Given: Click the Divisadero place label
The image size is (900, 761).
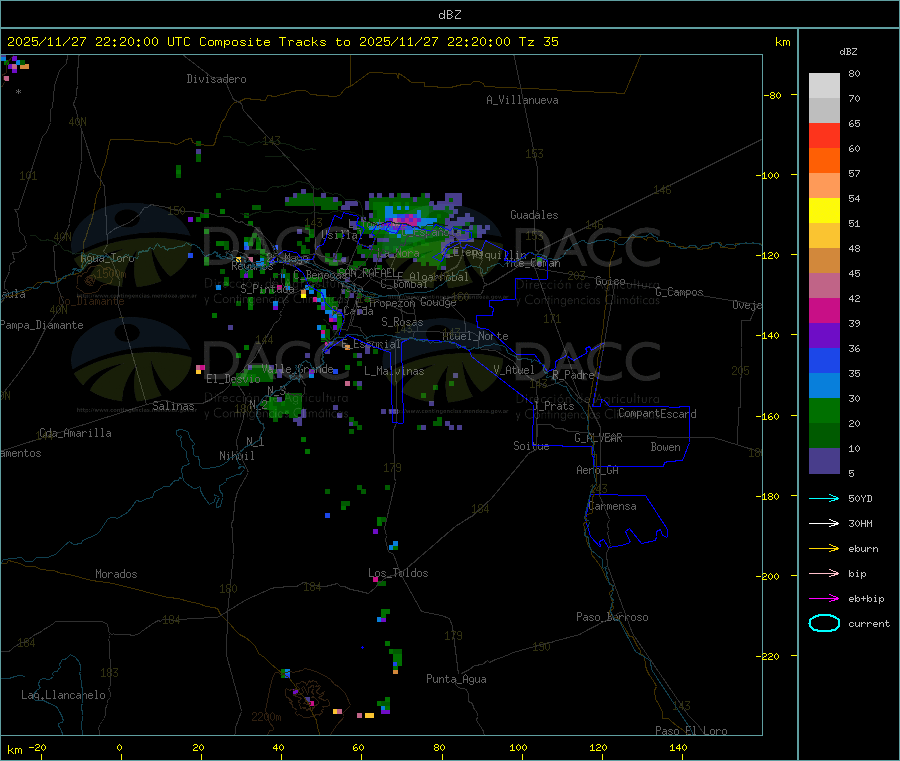Looking at the screenshot, I should (x=216, y=79).
